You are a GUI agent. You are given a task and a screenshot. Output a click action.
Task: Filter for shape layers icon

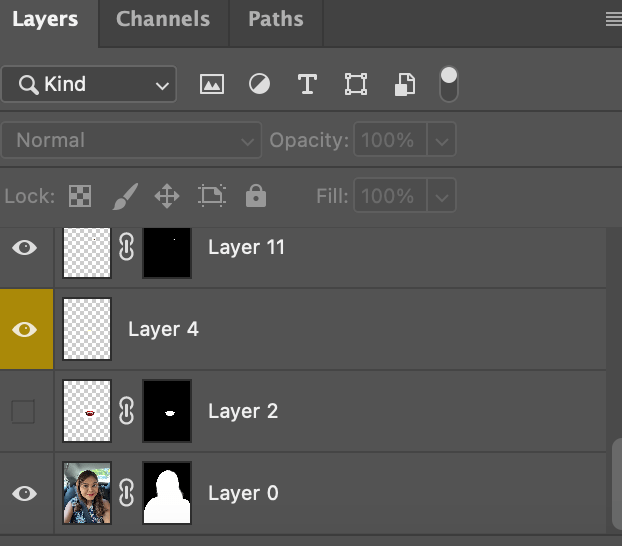tap(355, 85)
